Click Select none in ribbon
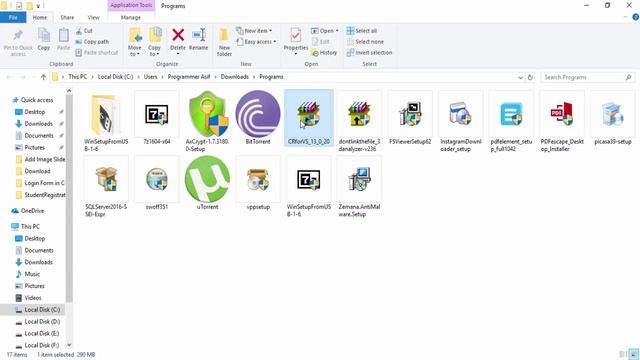The width and height of the screenshot is (640, 360). [365, 42]
